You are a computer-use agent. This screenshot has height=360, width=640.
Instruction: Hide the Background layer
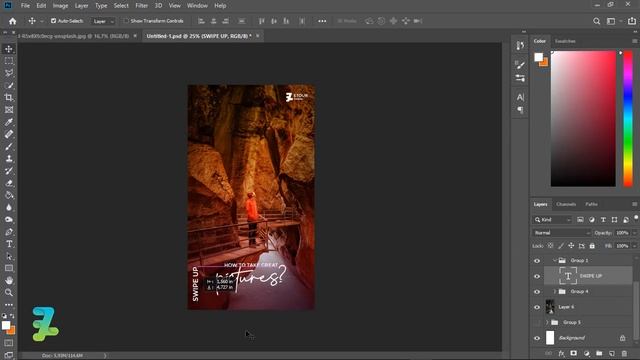[537, 338]
